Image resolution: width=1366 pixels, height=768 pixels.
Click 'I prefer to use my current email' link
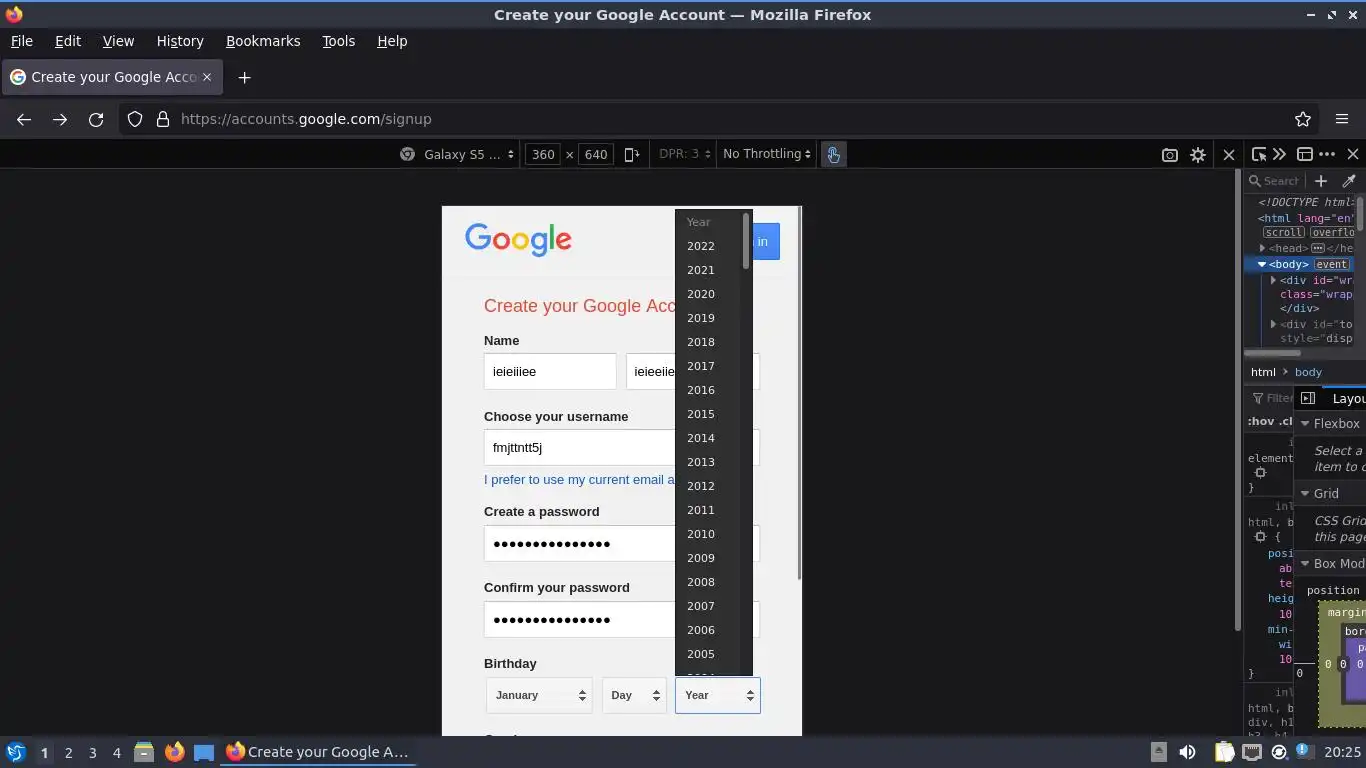(x=579, y=480)
